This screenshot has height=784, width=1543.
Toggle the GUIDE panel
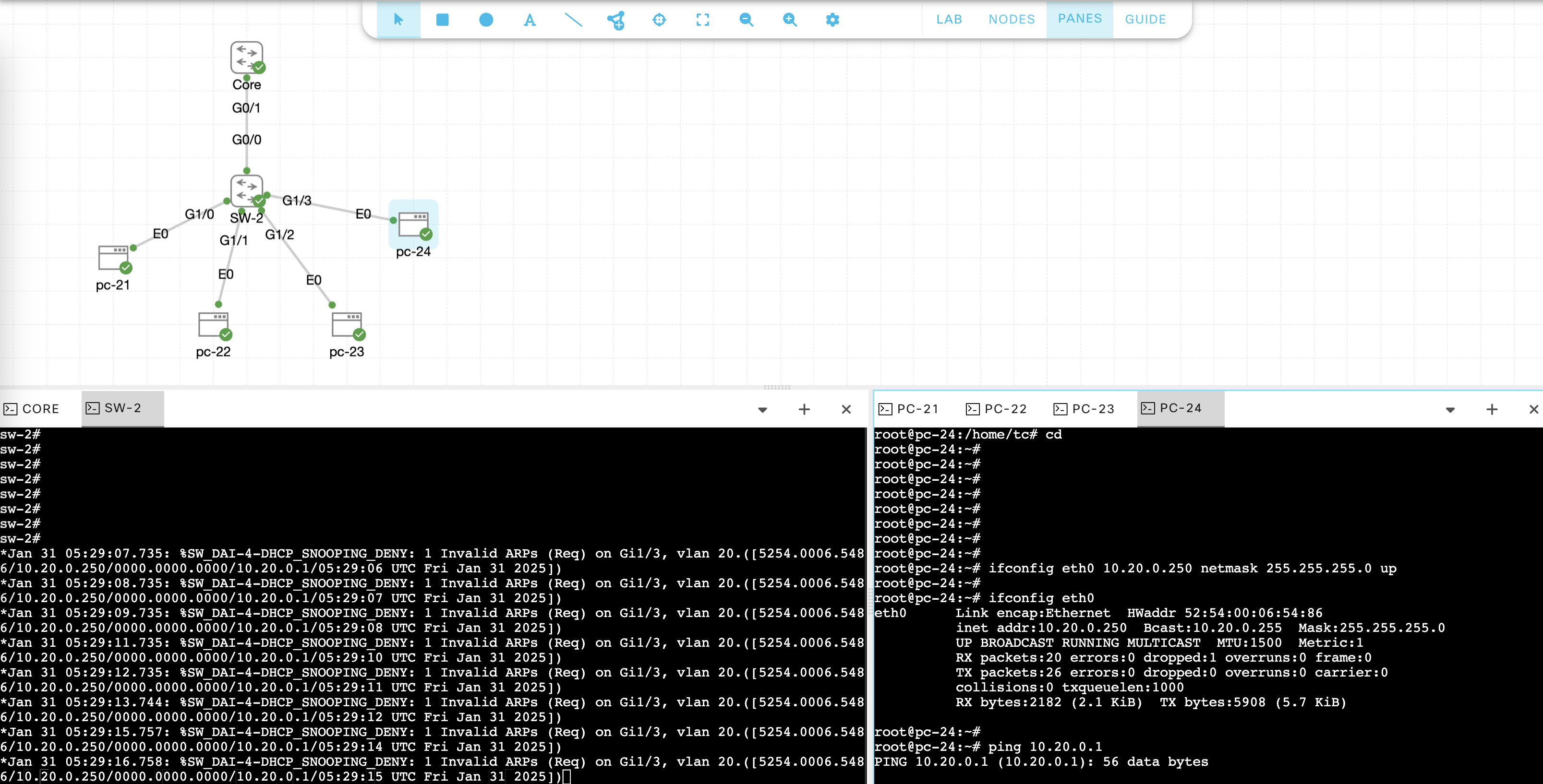1145,19
